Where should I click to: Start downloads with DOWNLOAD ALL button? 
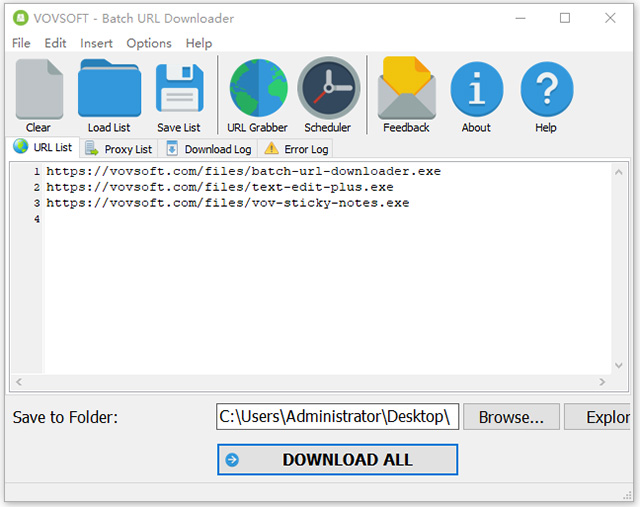coord(338,460)
